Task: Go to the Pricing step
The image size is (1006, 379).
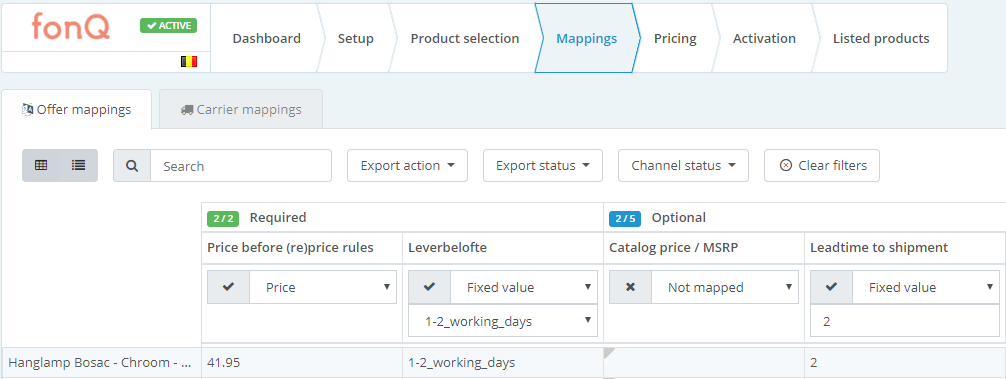Action: pyautogui.click(x=675, y=38)
